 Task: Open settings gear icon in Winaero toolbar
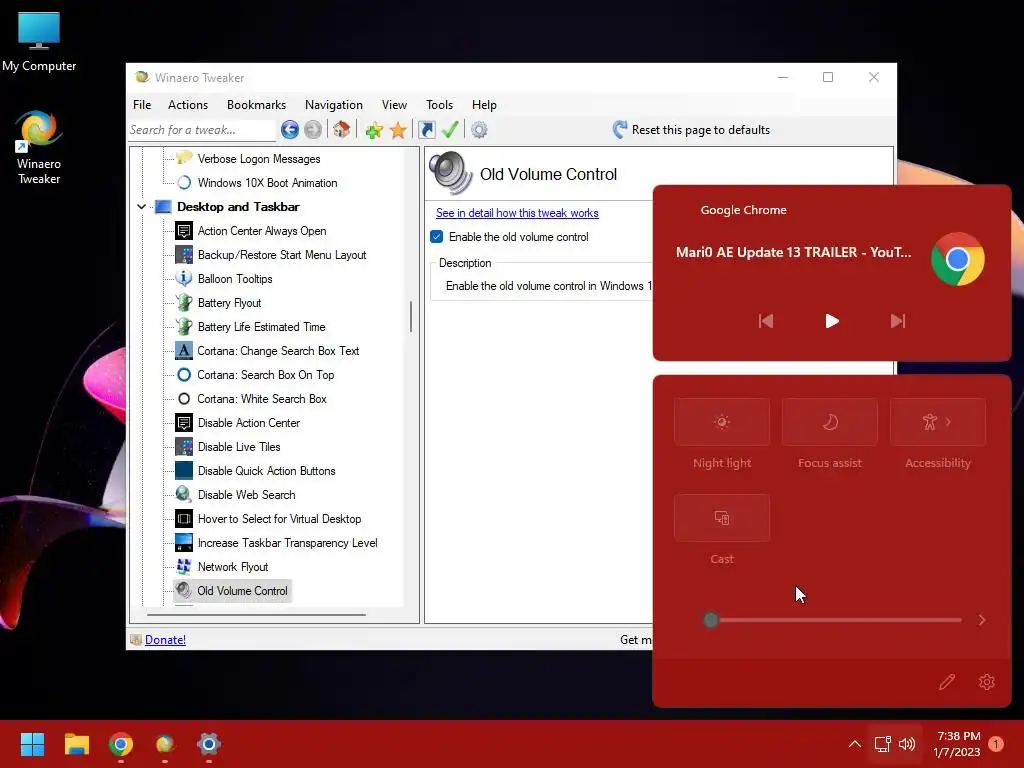[479, 130]
